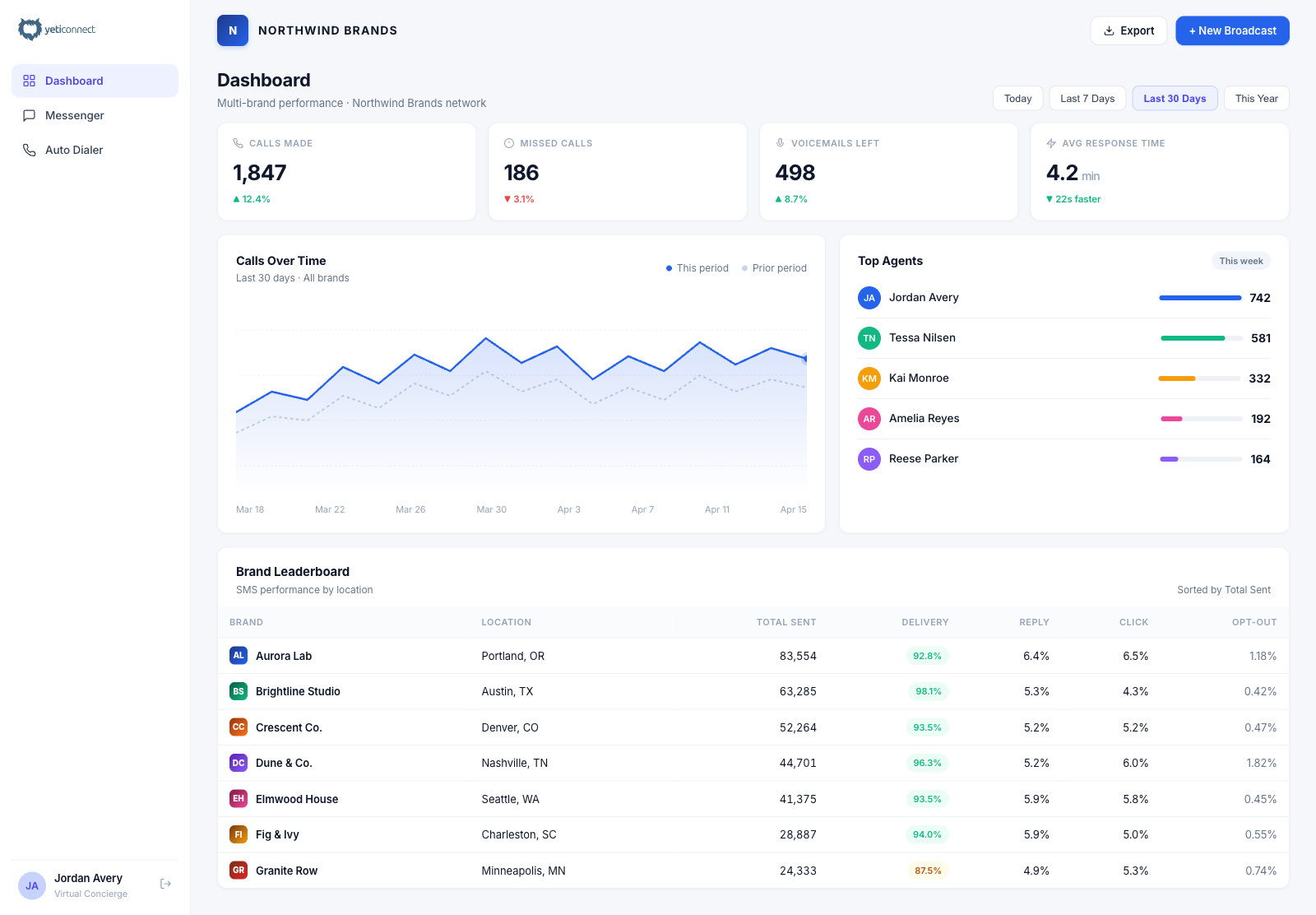
Task: Click the microphone icon on Voicemails Left card
Action: click(780, 142)
